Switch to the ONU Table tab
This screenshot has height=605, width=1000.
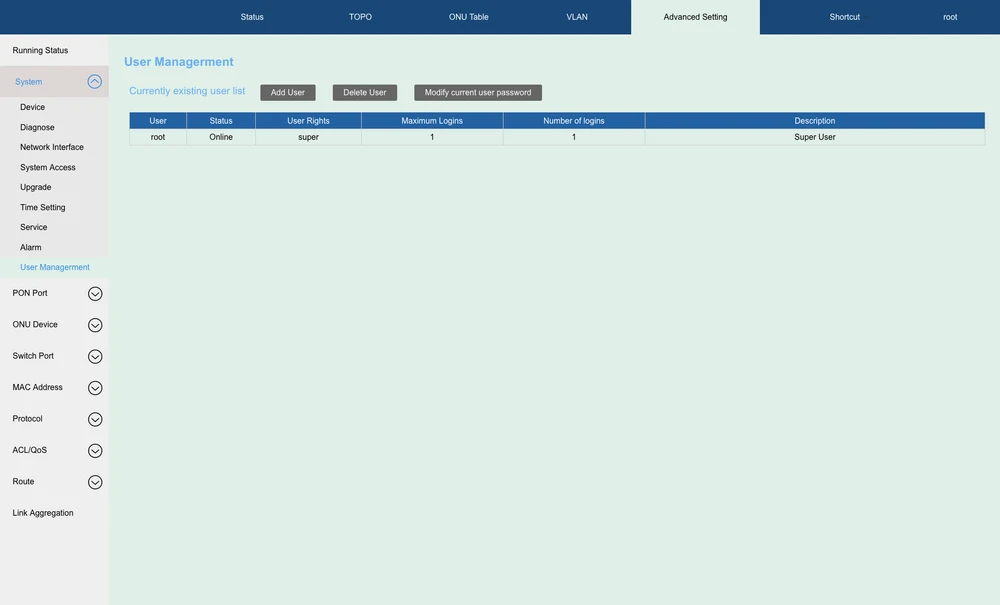click(x=468, y=17)
